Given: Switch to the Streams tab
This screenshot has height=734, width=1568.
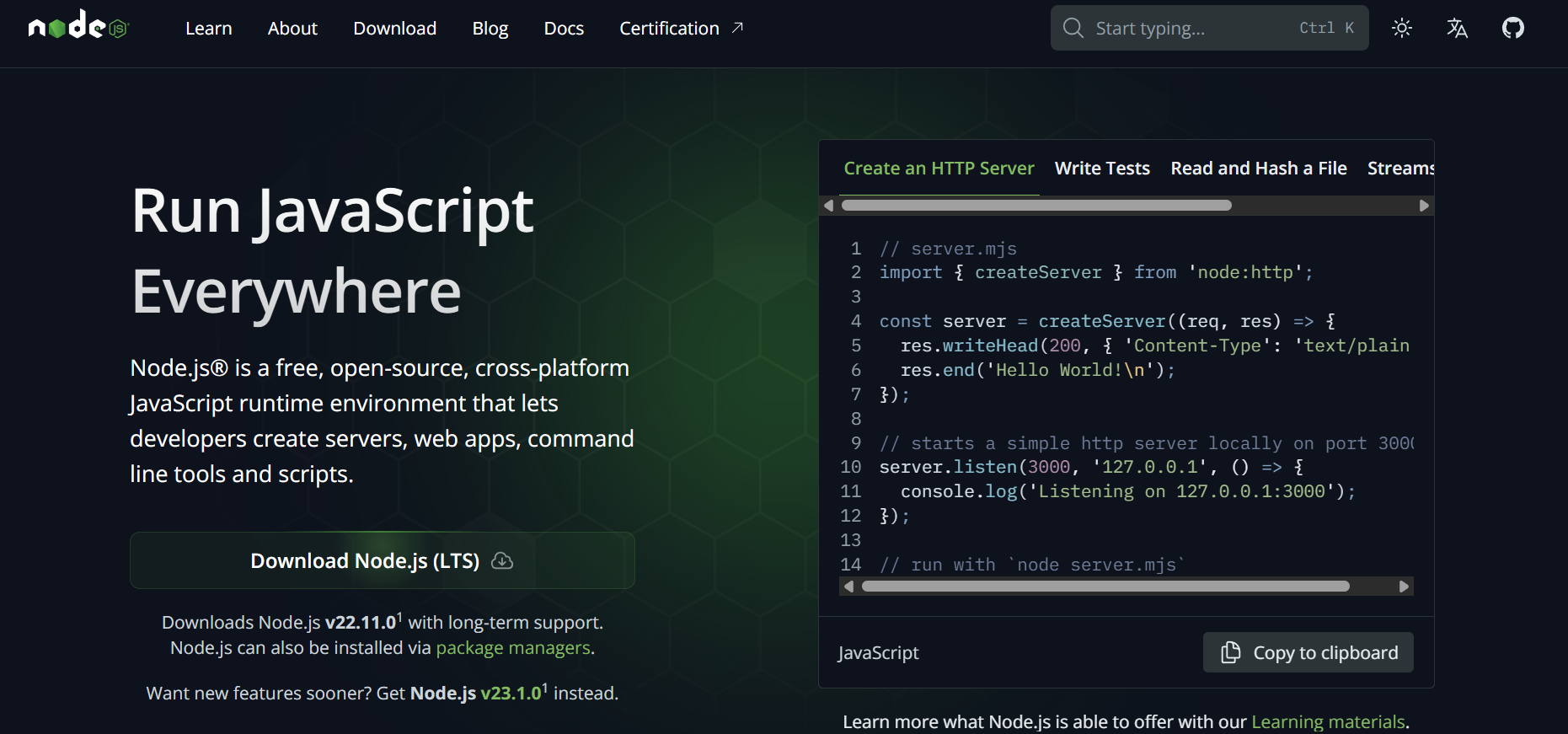Looking at the screenshot, I should 1400,169.
